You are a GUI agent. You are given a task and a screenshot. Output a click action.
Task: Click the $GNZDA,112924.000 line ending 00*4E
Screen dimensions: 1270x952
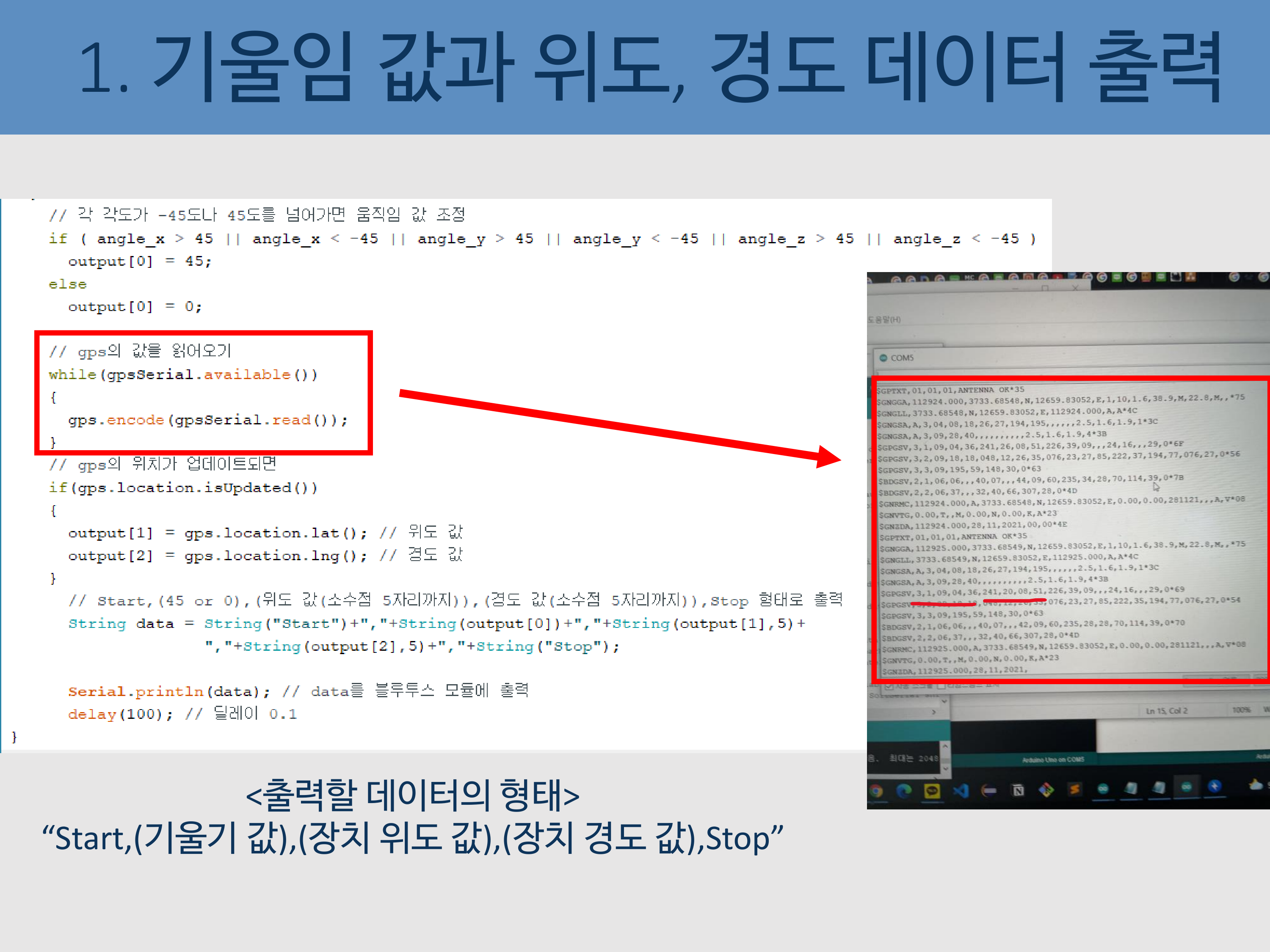[x=973, y=525]
